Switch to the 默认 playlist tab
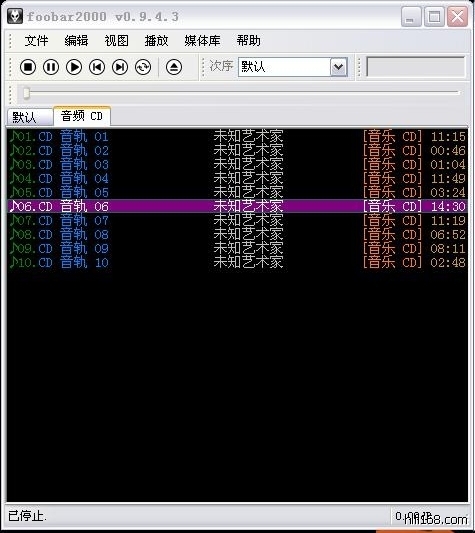The width and height of the screenshot is (475, 533). pyautogui.click(x=30, y=118)
